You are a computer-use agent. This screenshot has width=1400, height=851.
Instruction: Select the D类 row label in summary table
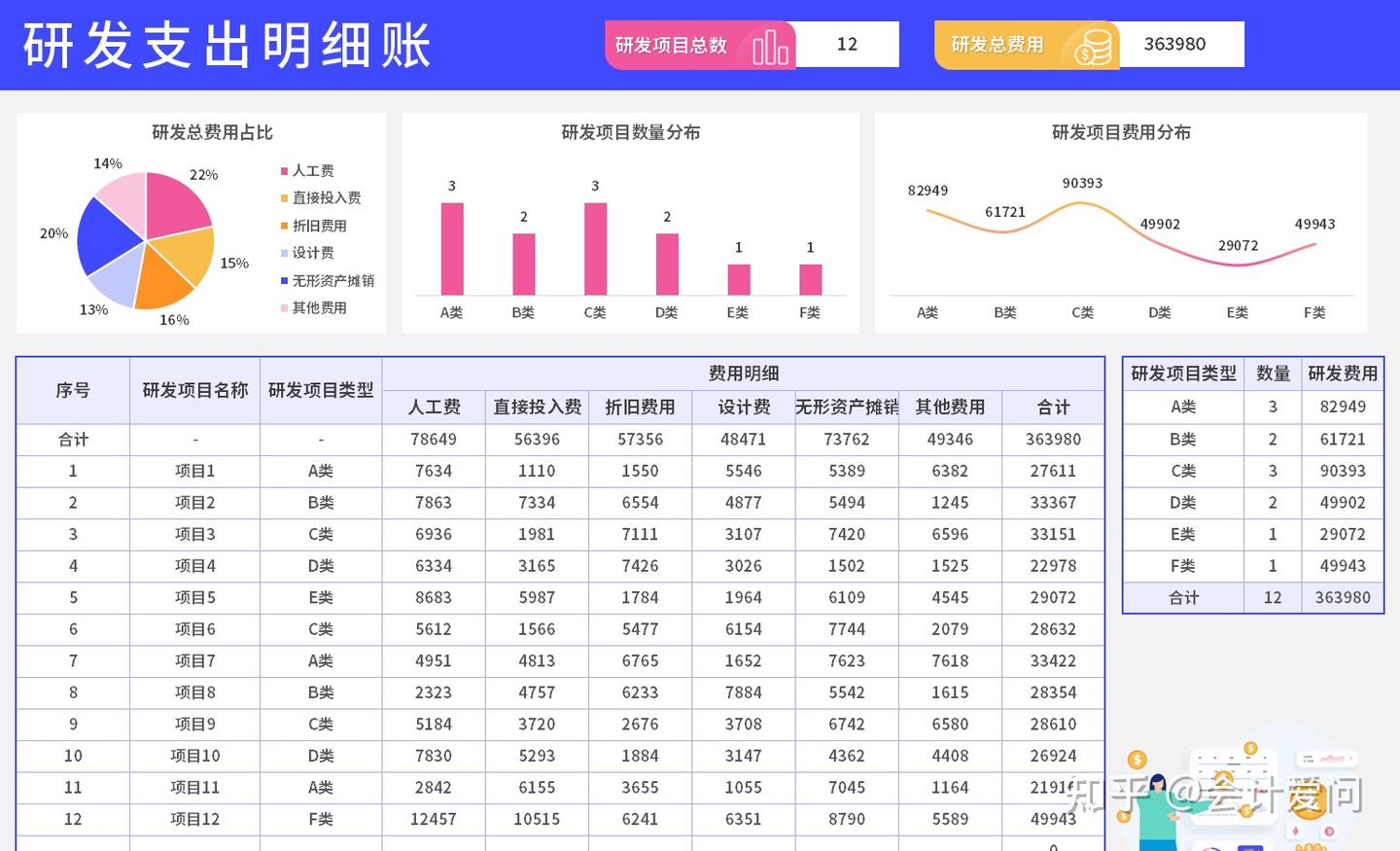click(x=1183, y=503)
